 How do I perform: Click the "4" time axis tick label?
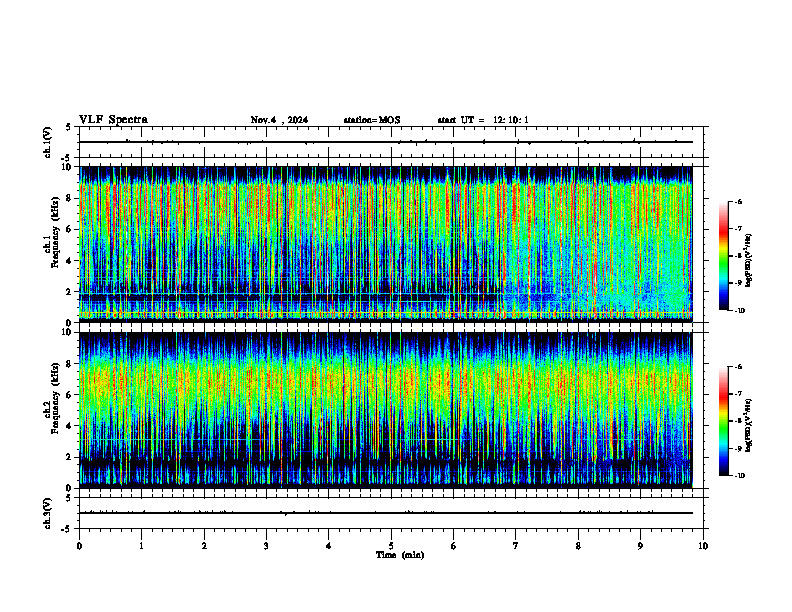(x=329, y=546)
